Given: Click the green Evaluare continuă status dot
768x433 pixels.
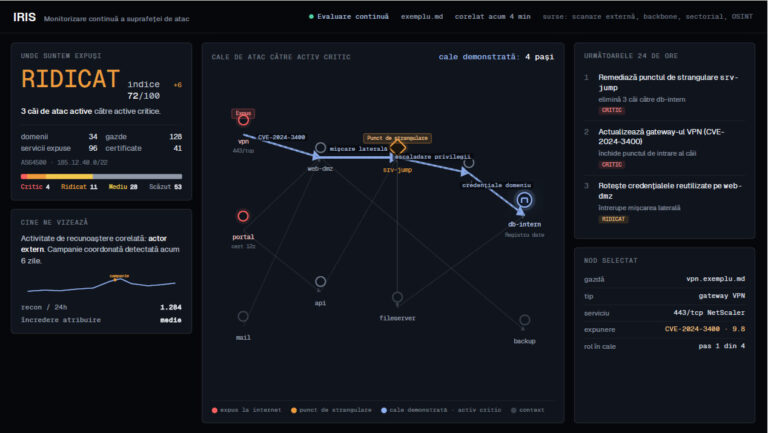Looking at the screenshot, I should pyautogui.click(x=311, y=17).
